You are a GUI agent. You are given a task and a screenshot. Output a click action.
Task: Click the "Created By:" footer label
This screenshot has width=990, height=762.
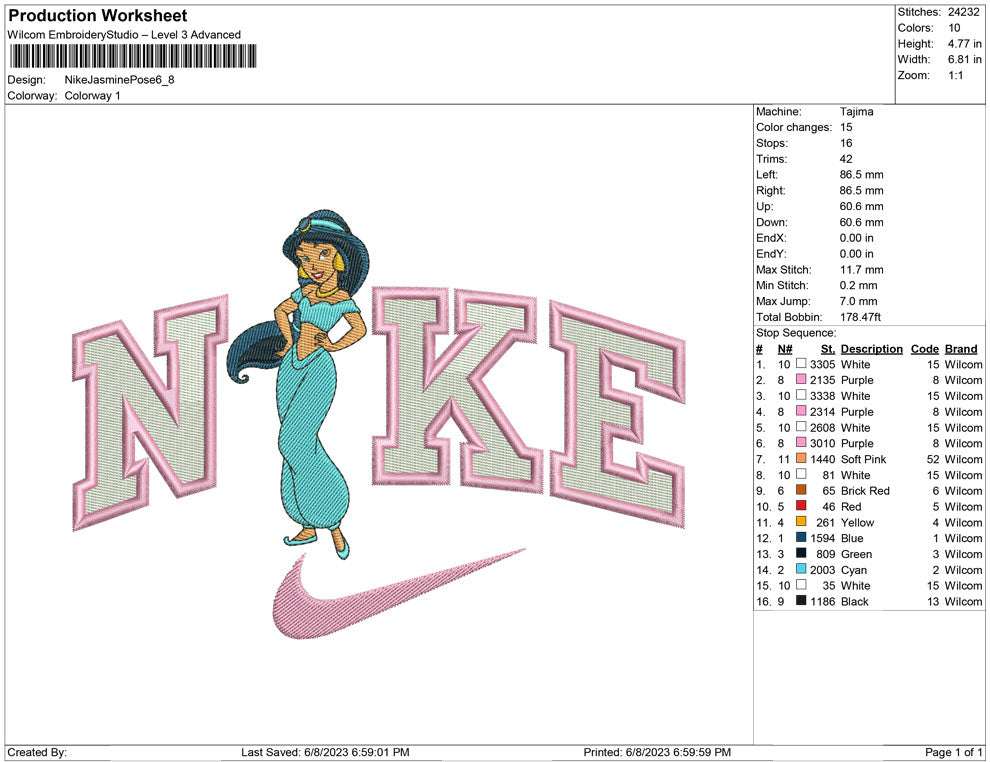tap(37, 752)
